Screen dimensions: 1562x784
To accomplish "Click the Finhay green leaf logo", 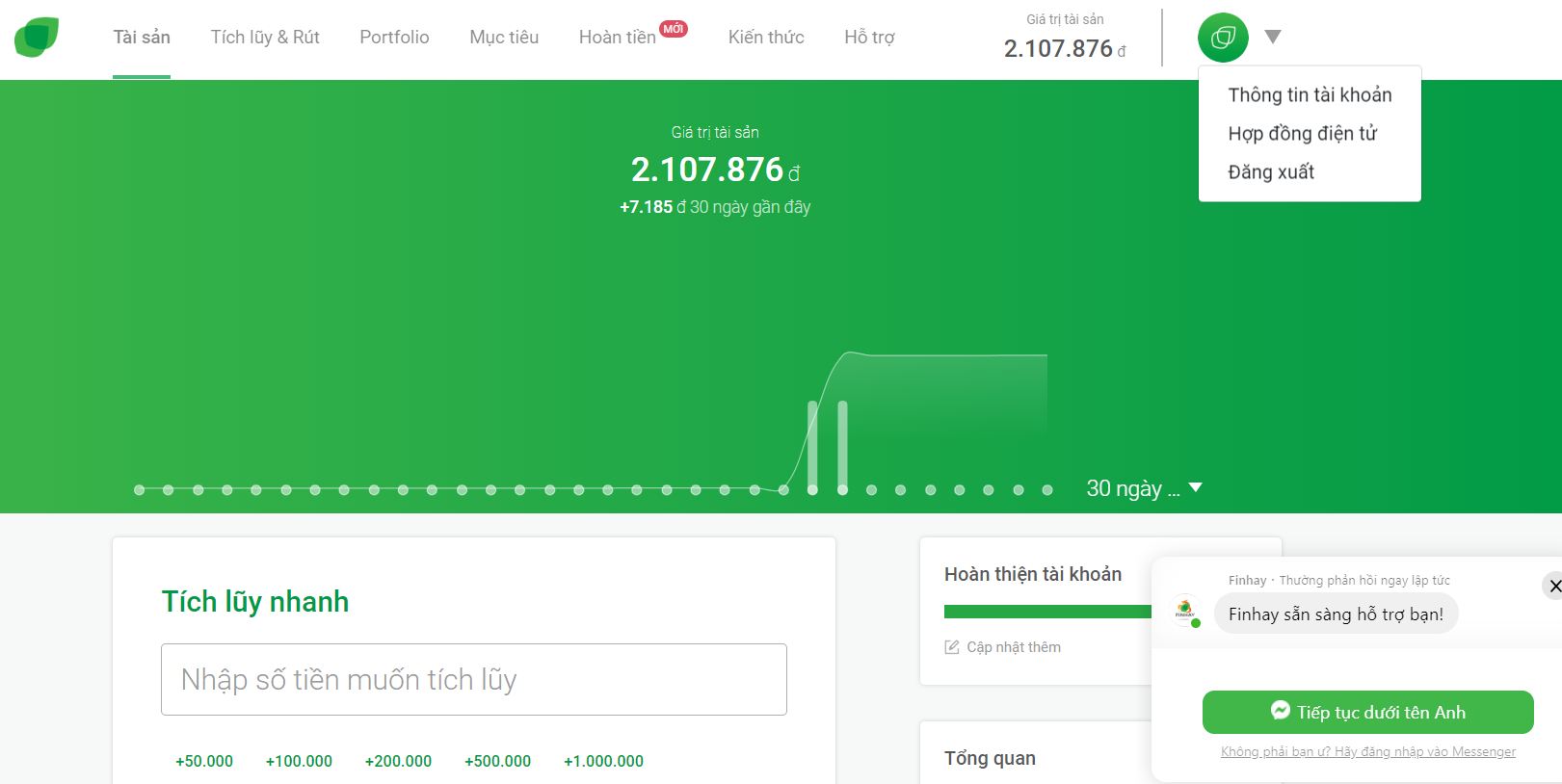I will point(37,37).
